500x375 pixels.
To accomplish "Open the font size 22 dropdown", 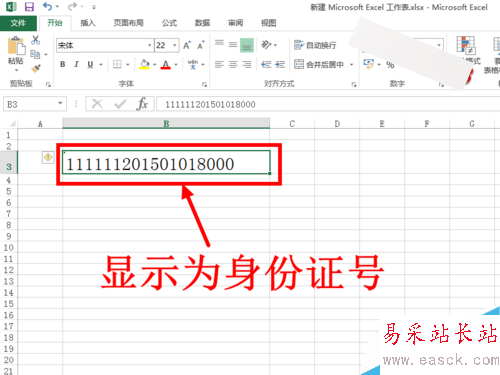I will pos(175,45).
